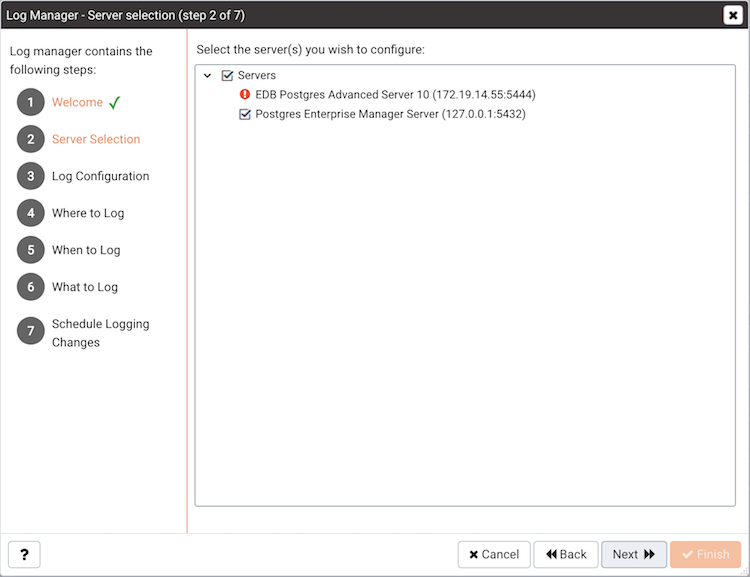This screenshot has width=750, height=577.
Task: Click the step 5 number circle
Action: pyautogui.click(x=31, y=249)
